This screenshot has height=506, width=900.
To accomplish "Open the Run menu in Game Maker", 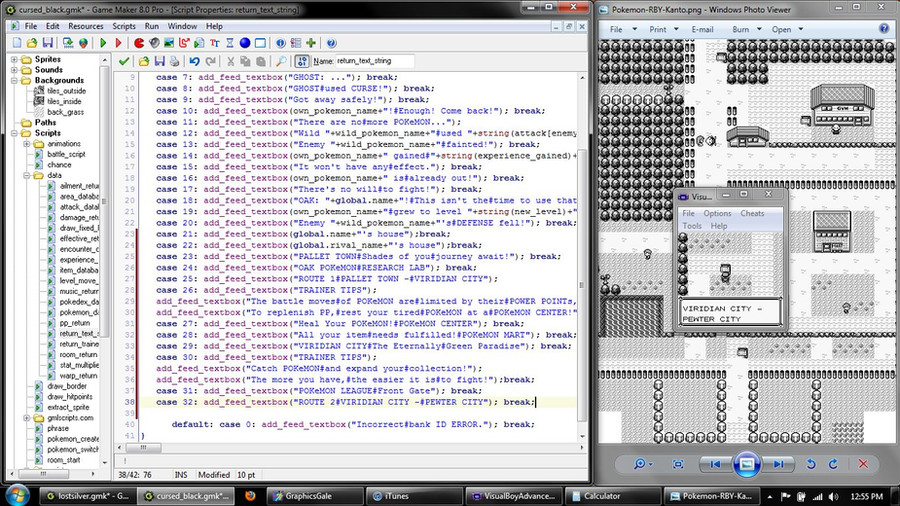I will [152, 26].
